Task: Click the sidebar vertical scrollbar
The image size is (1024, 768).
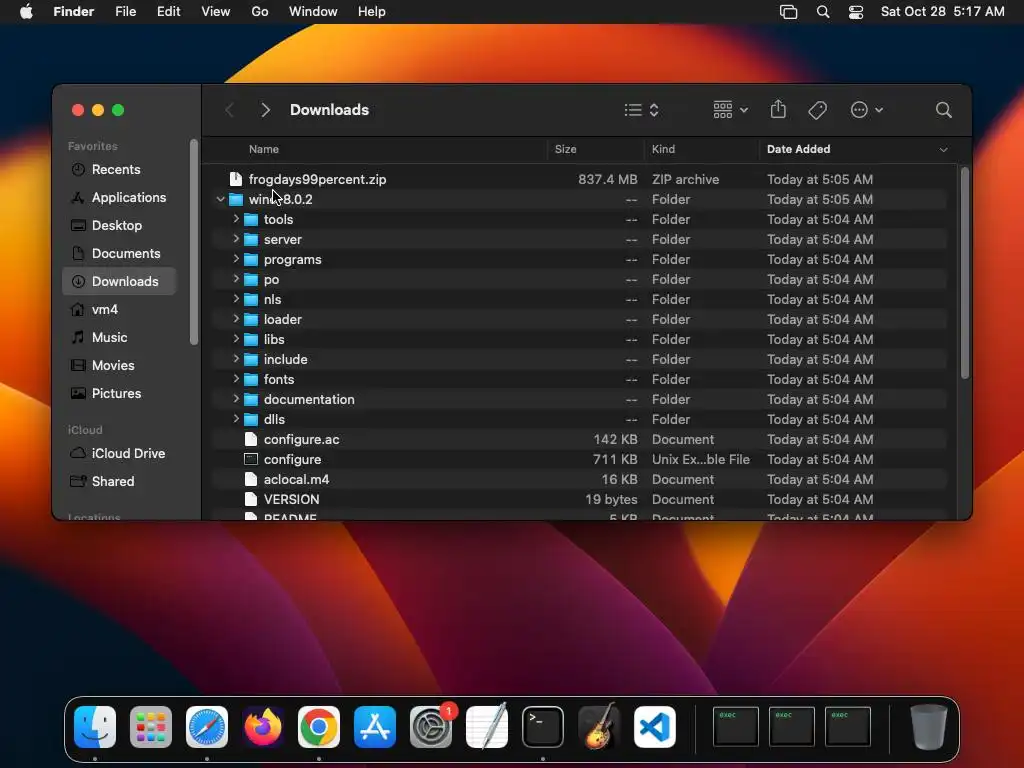Action: point(193,242)
